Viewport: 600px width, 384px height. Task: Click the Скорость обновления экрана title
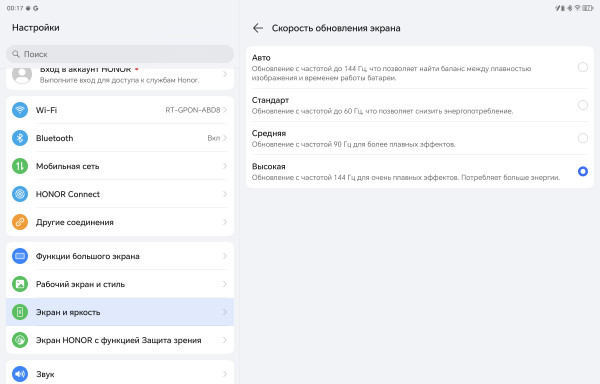336,28
